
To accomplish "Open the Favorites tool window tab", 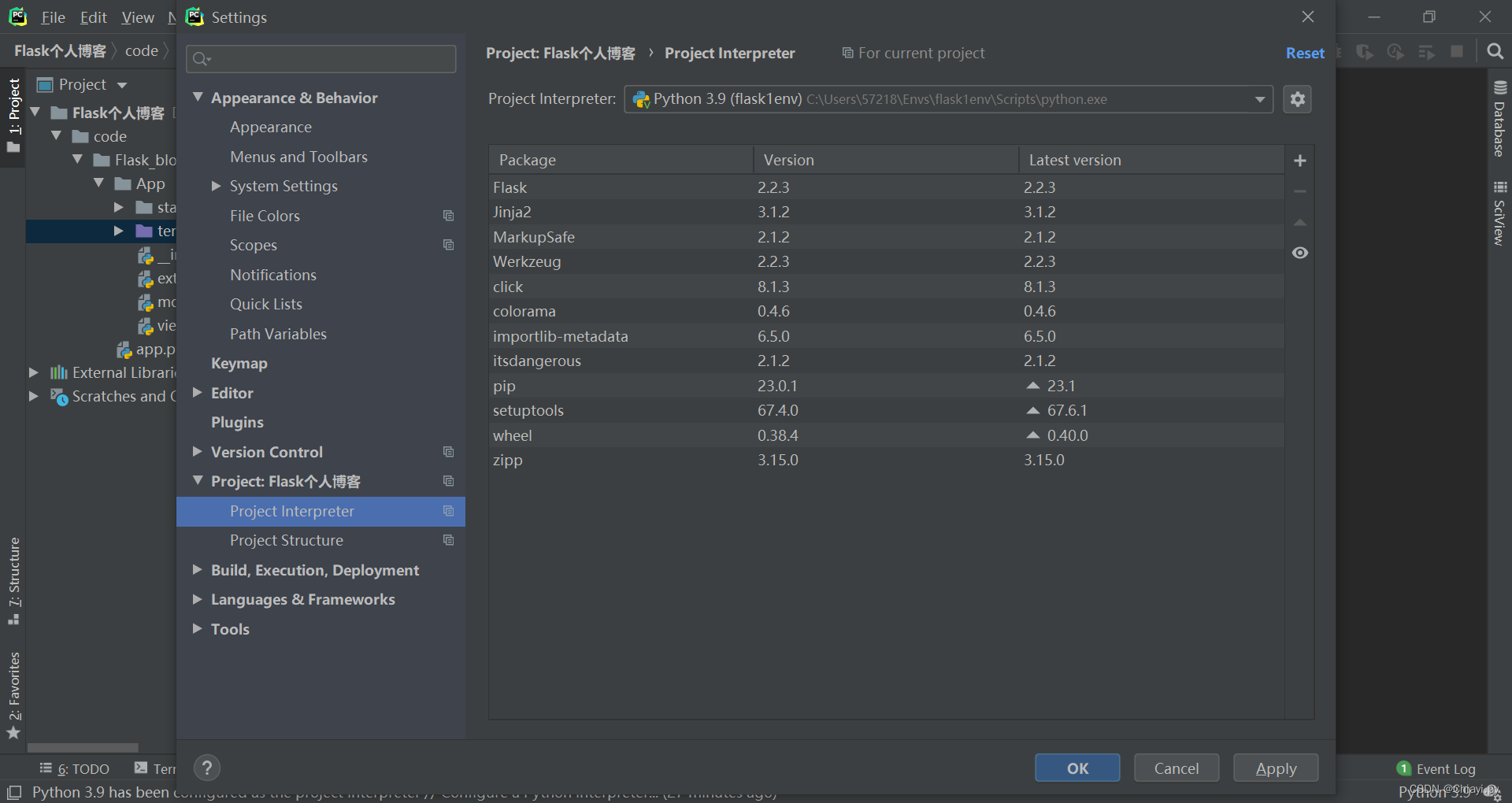I will [x=13, y=696].
